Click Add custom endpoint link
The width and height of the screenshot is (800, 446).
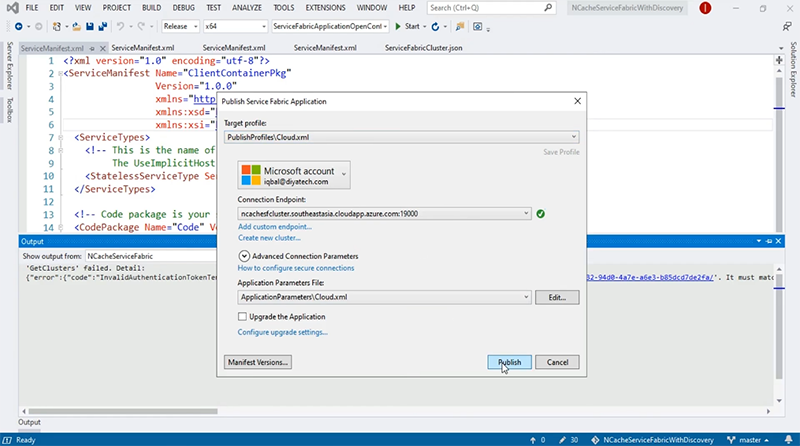pos(275,227)
